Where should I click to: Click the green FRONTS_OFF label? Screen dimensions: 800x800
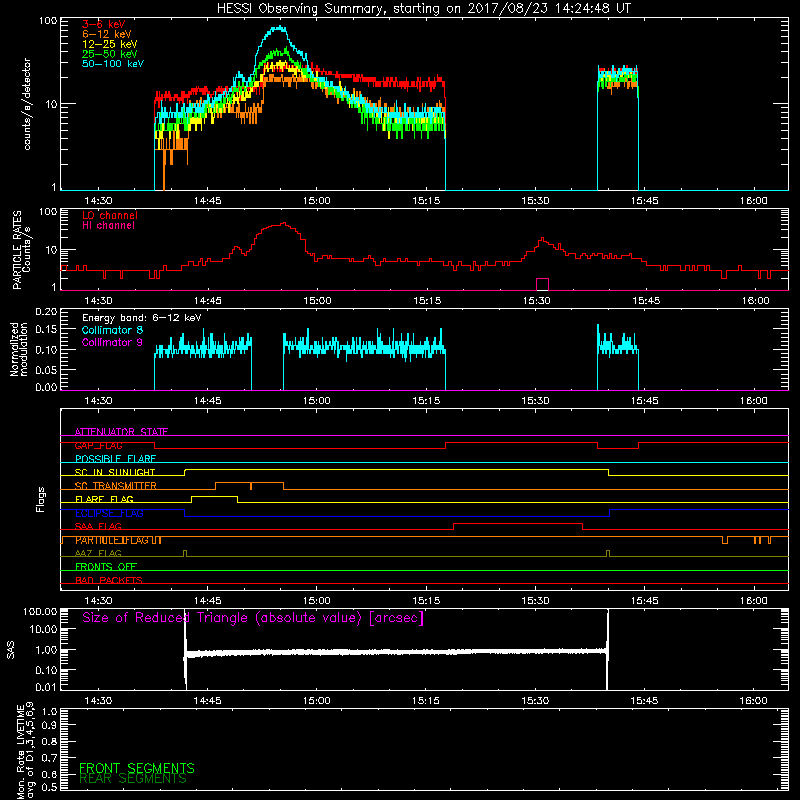click(106, 567)
